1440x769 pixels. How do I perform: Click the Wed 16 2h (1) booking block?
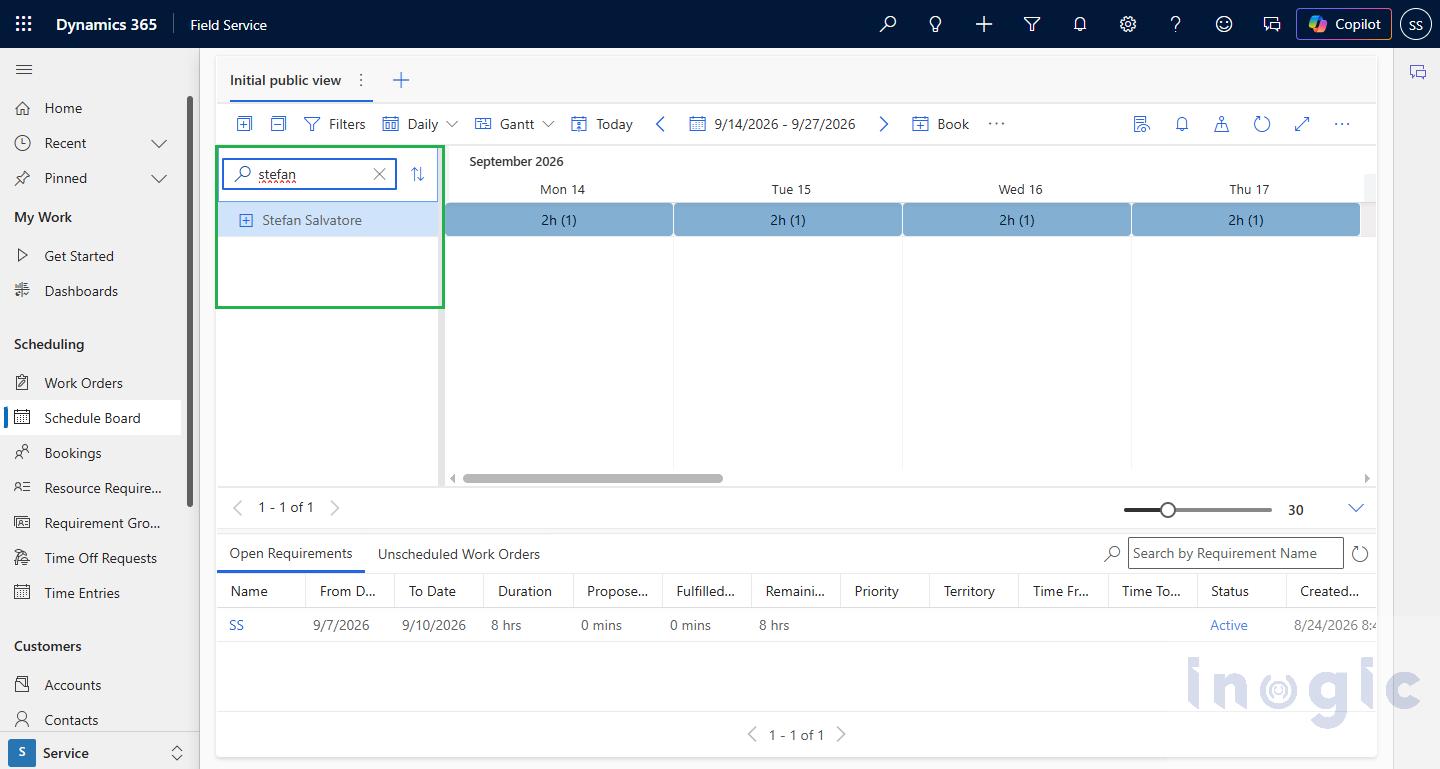tap(1017, 220)
